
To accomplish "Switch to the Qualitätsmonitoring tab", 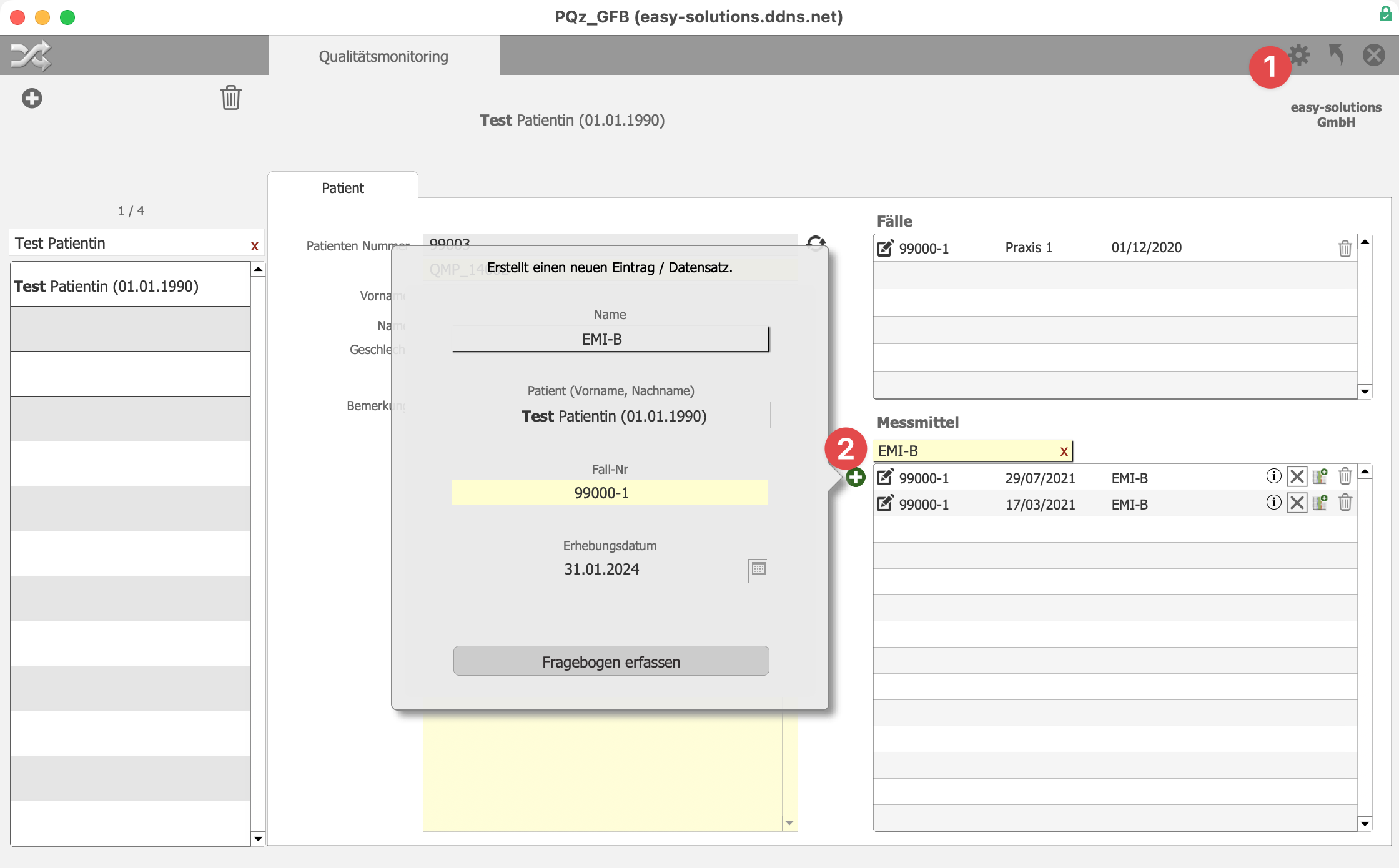I will [x=383, y=56].
